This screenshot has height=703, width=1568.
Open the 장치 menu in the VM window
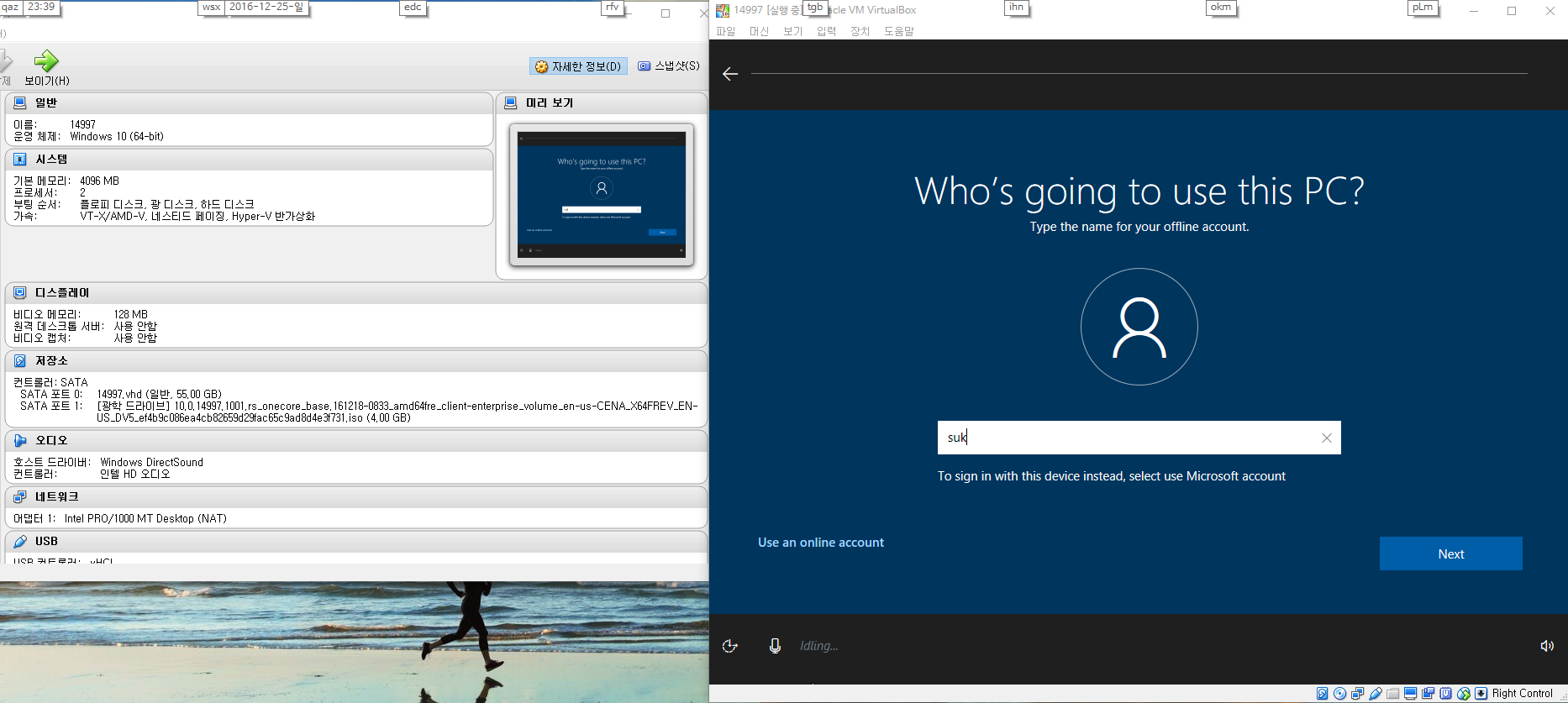point(860,31)
